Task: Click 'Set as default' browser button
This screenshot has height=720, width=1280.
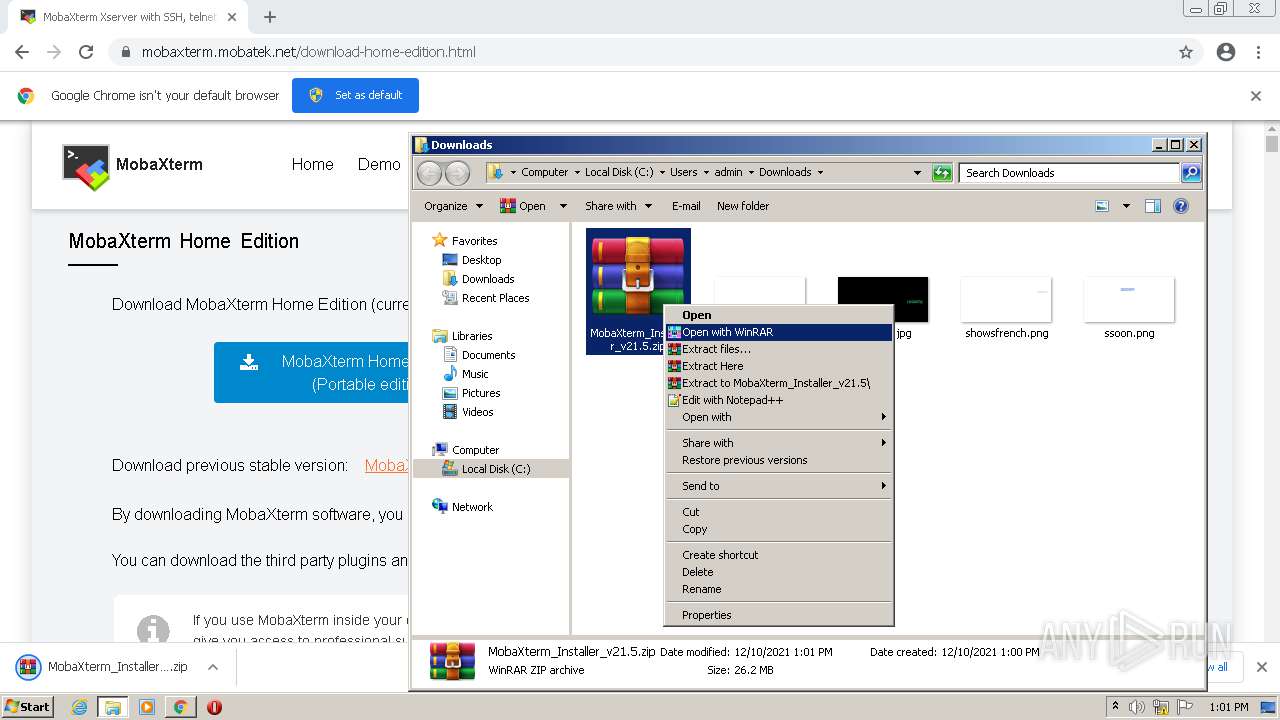Action: pos(355,95)
